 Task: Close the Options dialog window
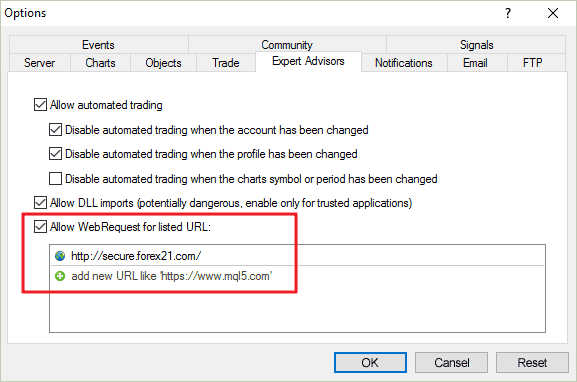tap(553, 13)
